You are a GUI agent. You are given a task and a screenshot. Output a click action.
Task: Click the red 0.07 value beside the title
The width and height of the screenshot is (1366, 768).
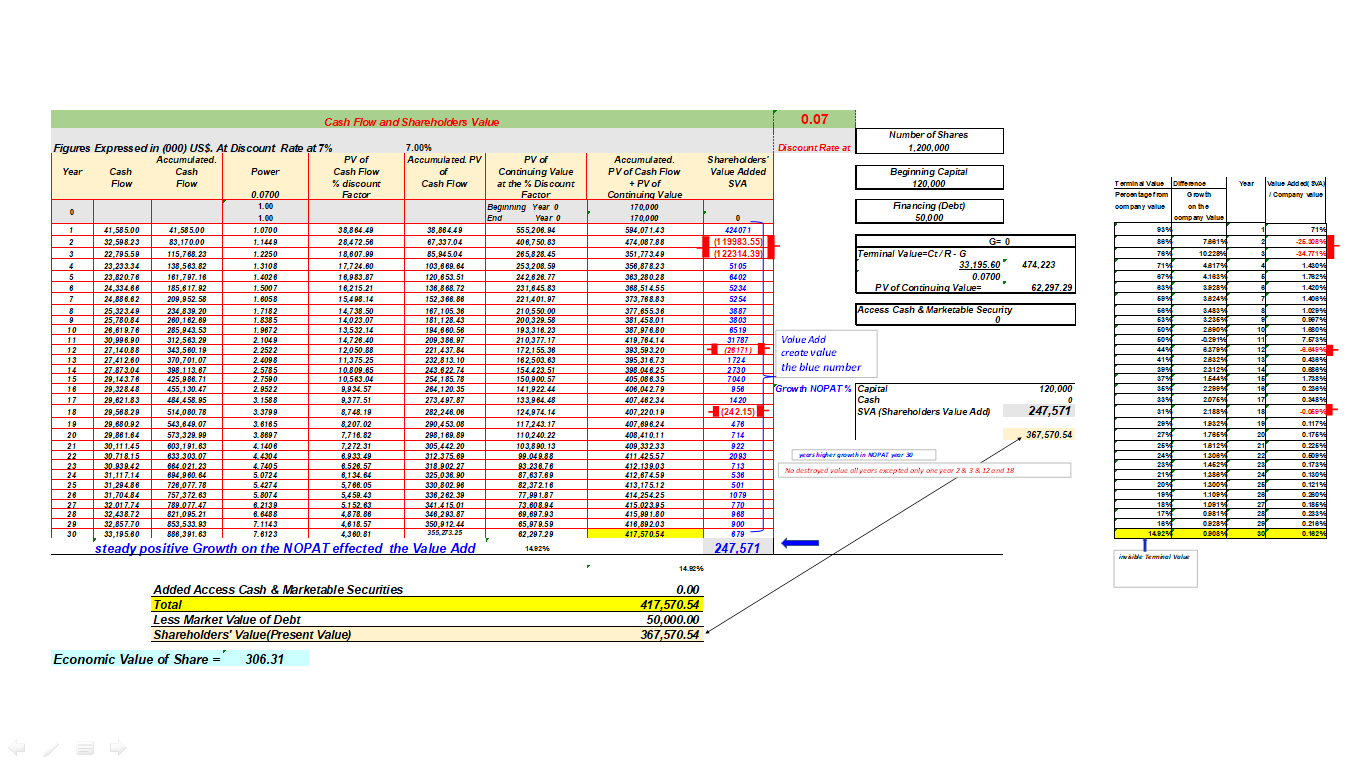(x=814, y=119)
